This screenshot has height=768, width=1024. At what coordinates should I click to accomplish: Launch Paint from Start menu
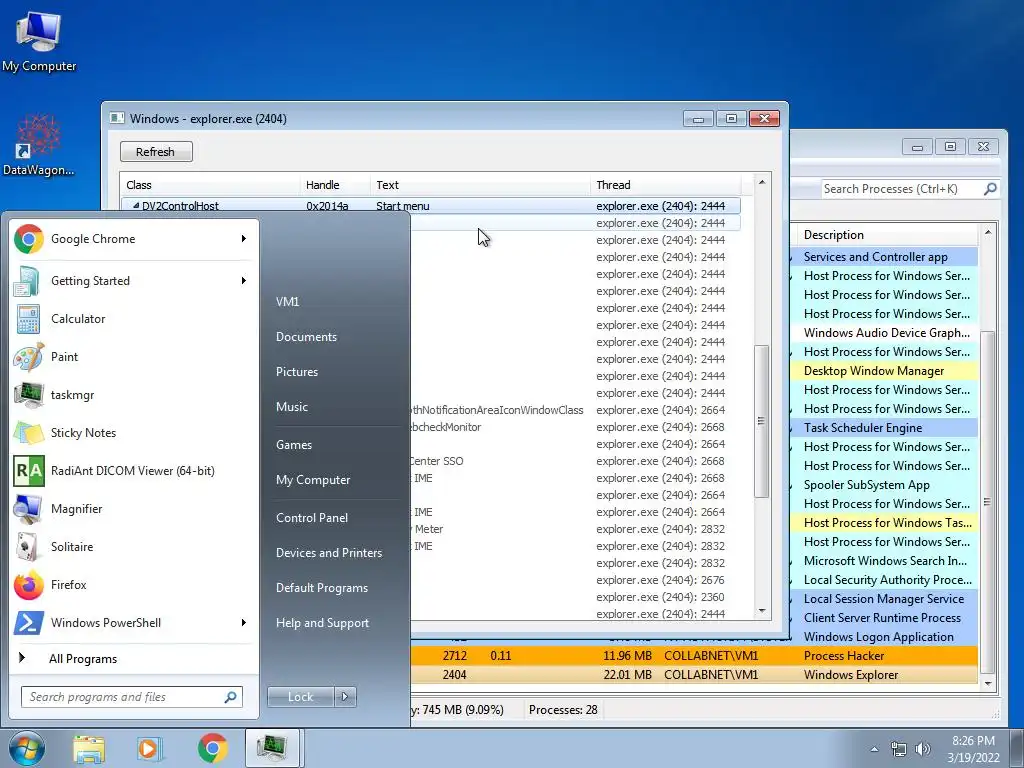(x=133, y=357)
